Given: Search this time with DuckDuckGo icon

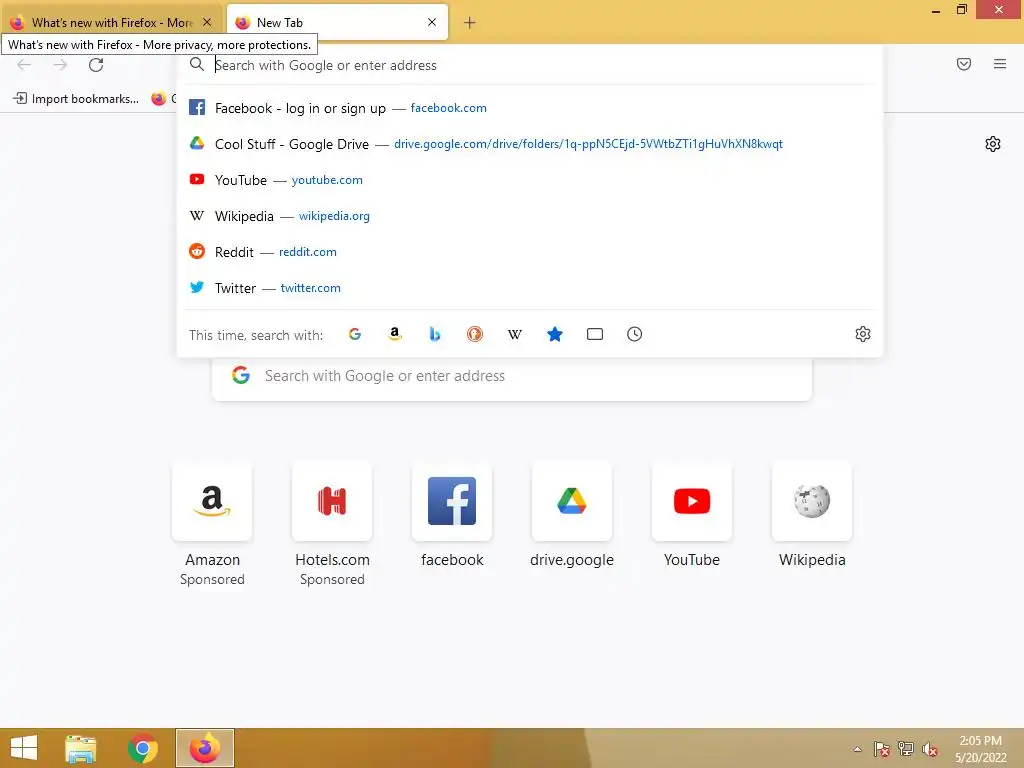Looking at the screenshot, I should tap(475, 334).
